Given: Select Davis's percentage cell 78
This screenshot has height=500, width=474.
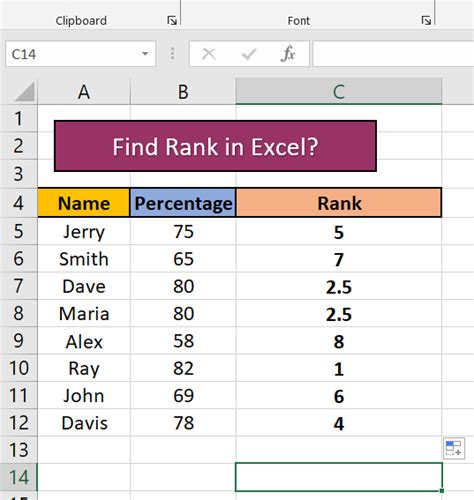Looking at the screenshot, I should click(x=183, y=423).
